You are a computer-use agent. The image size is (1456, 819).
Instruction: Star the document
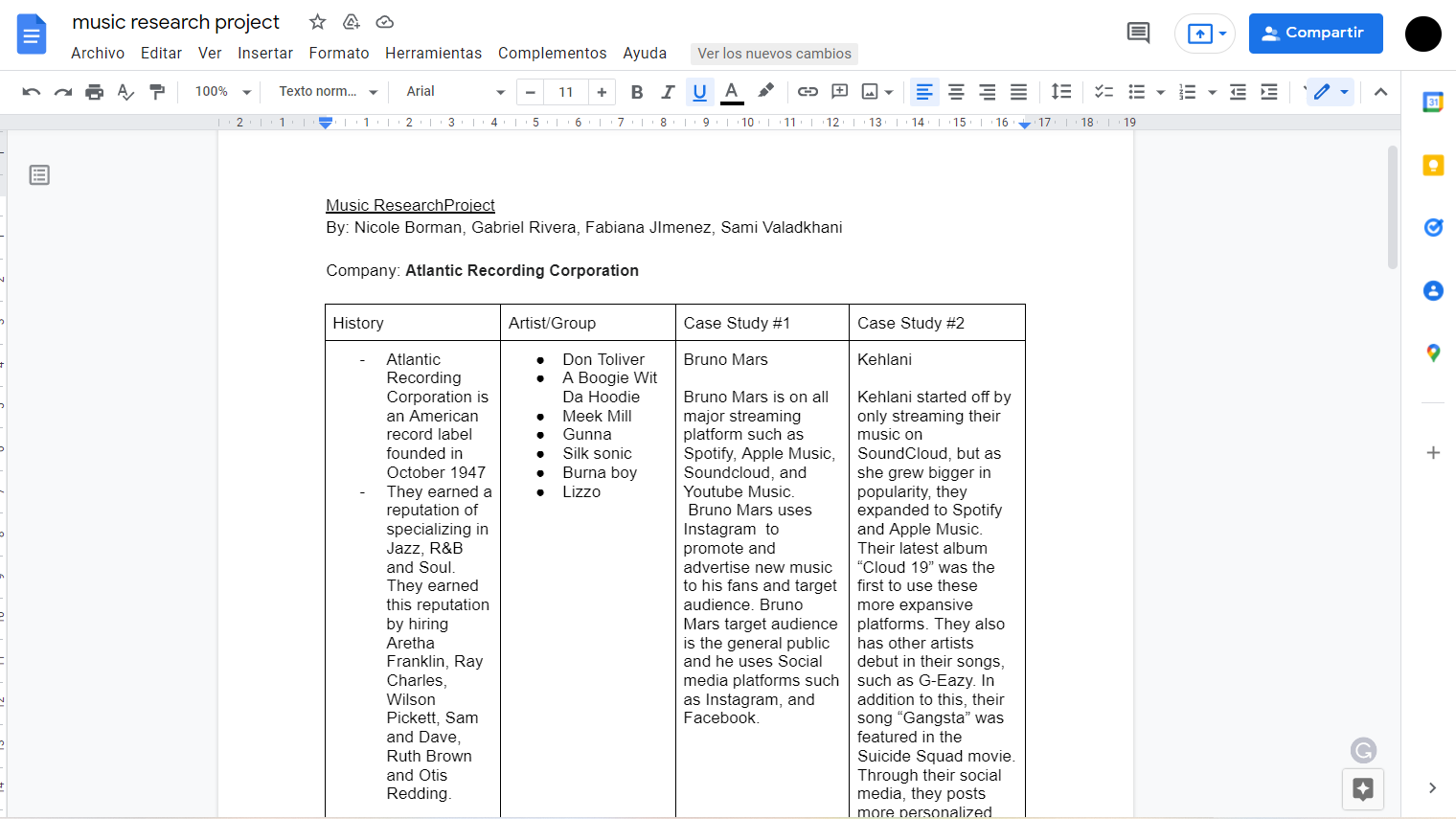tap(318, 22)
